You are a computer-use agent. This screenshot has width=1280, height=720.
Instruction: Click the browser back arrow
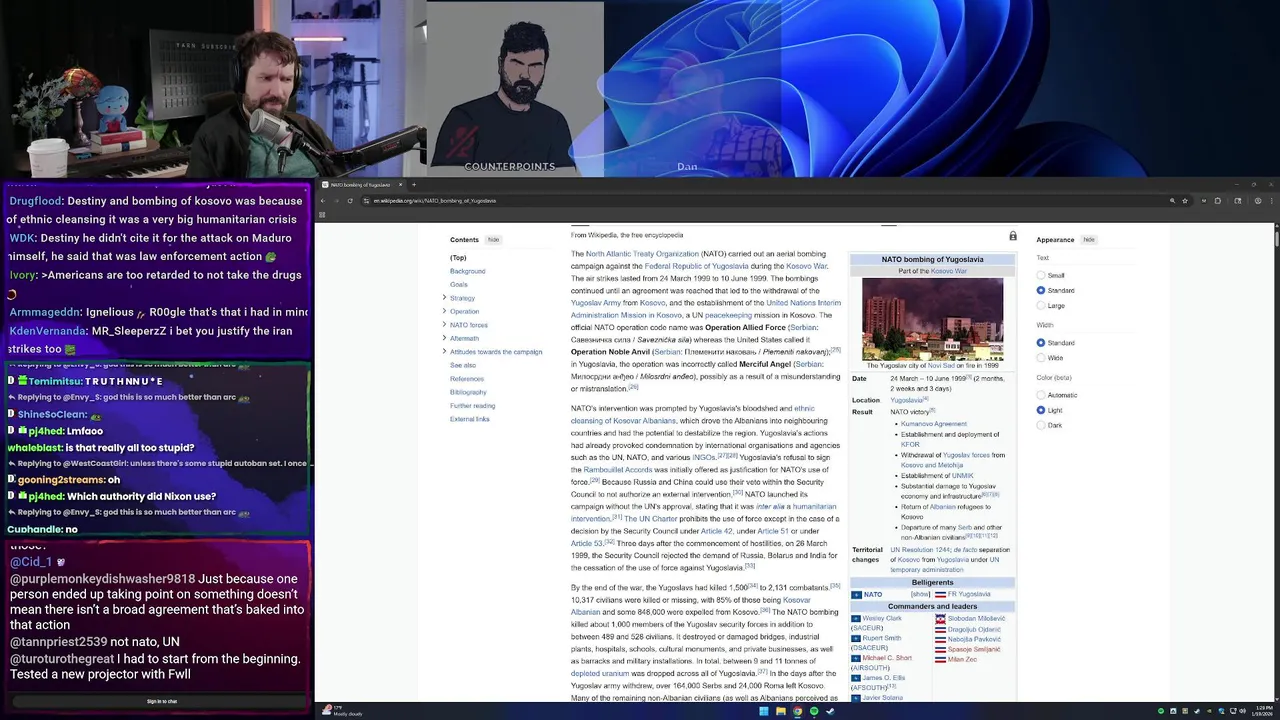click(x=323, y=201)
